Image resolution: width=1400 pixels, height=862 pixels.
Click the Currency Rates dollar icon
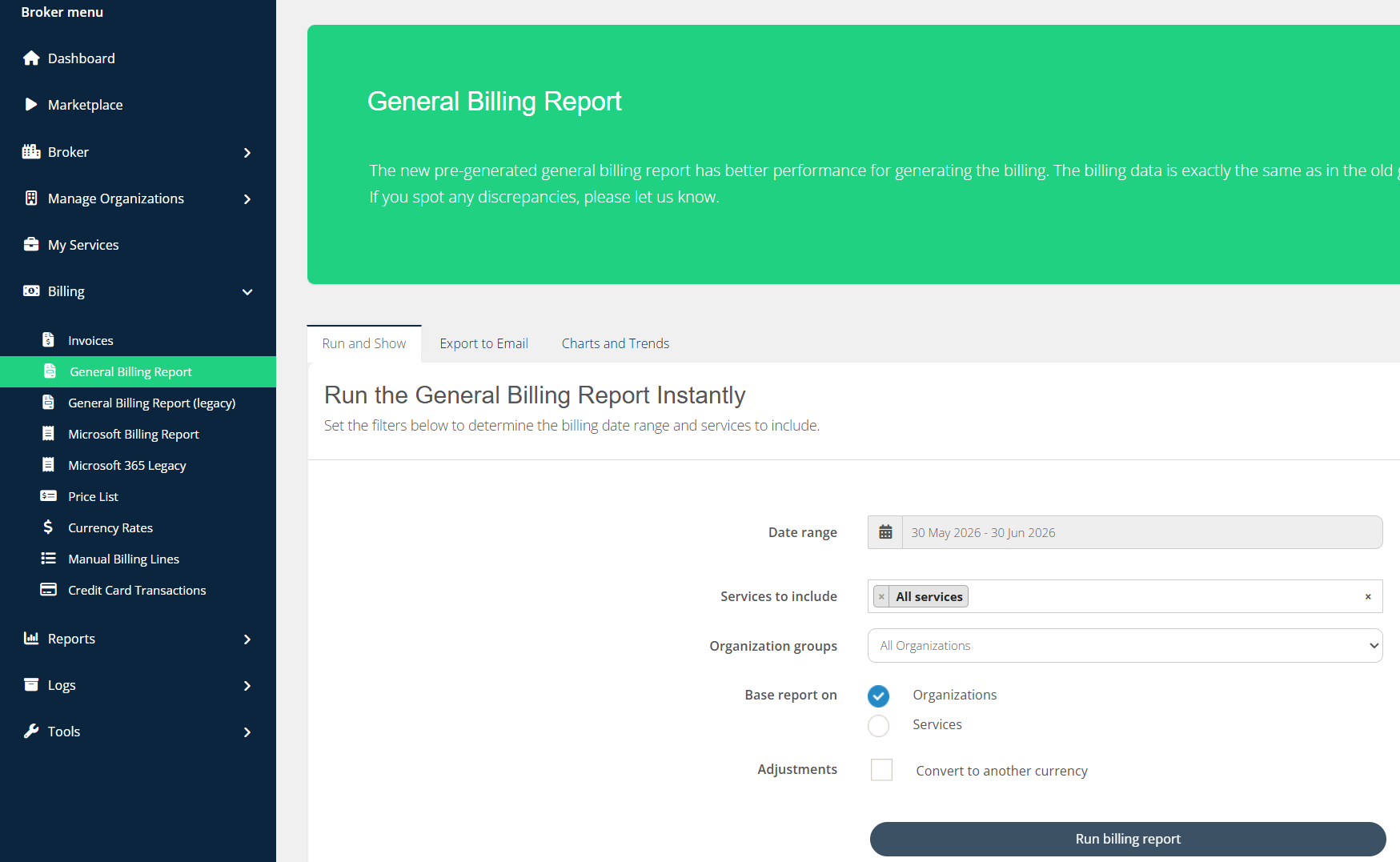point(48,527)
